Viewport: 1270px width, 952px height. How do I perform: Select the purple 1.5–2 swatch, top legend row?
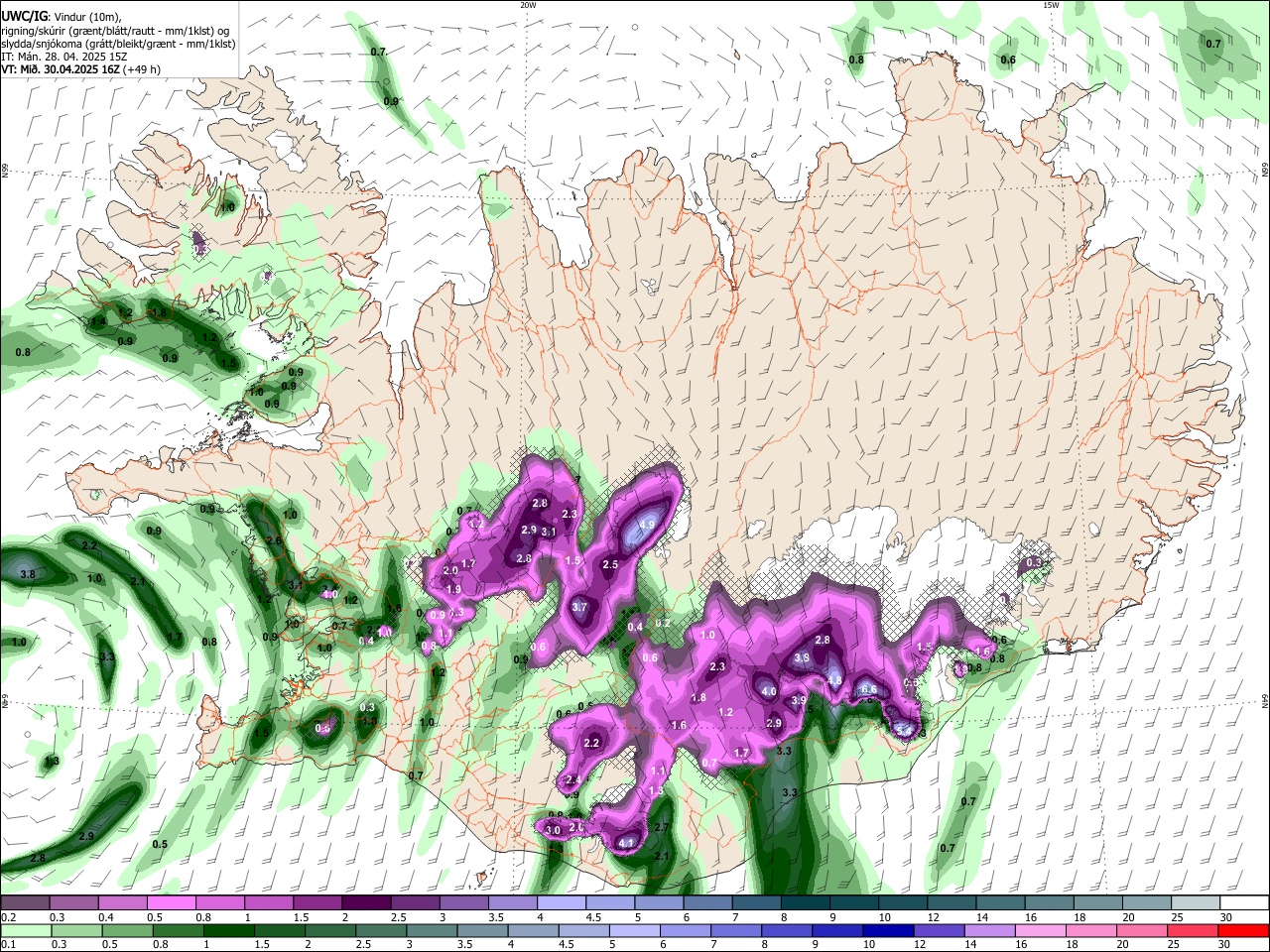(317, 902)
